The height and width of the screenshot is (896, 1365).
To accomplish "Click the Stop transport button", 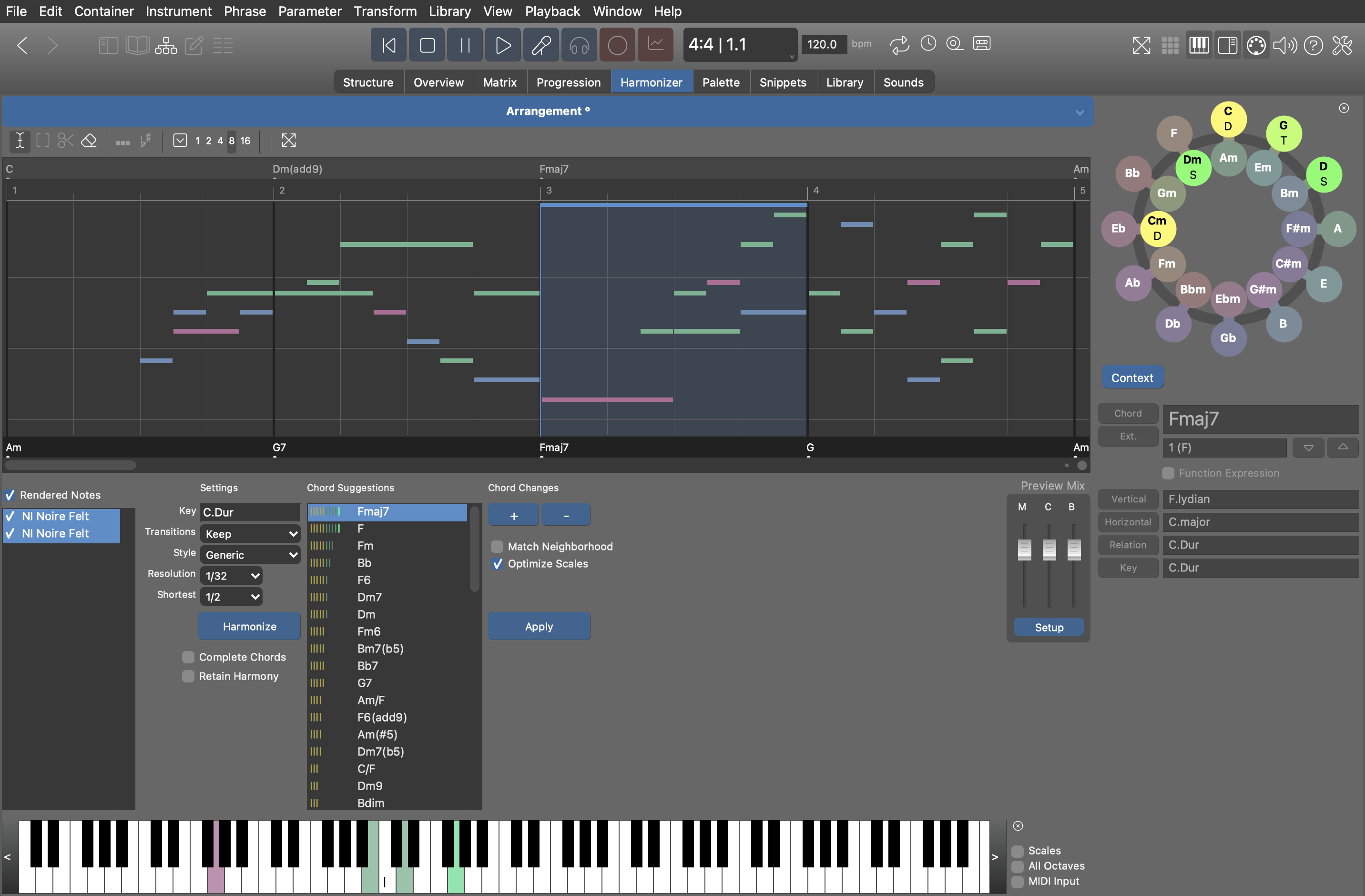I will click(427, 45).
